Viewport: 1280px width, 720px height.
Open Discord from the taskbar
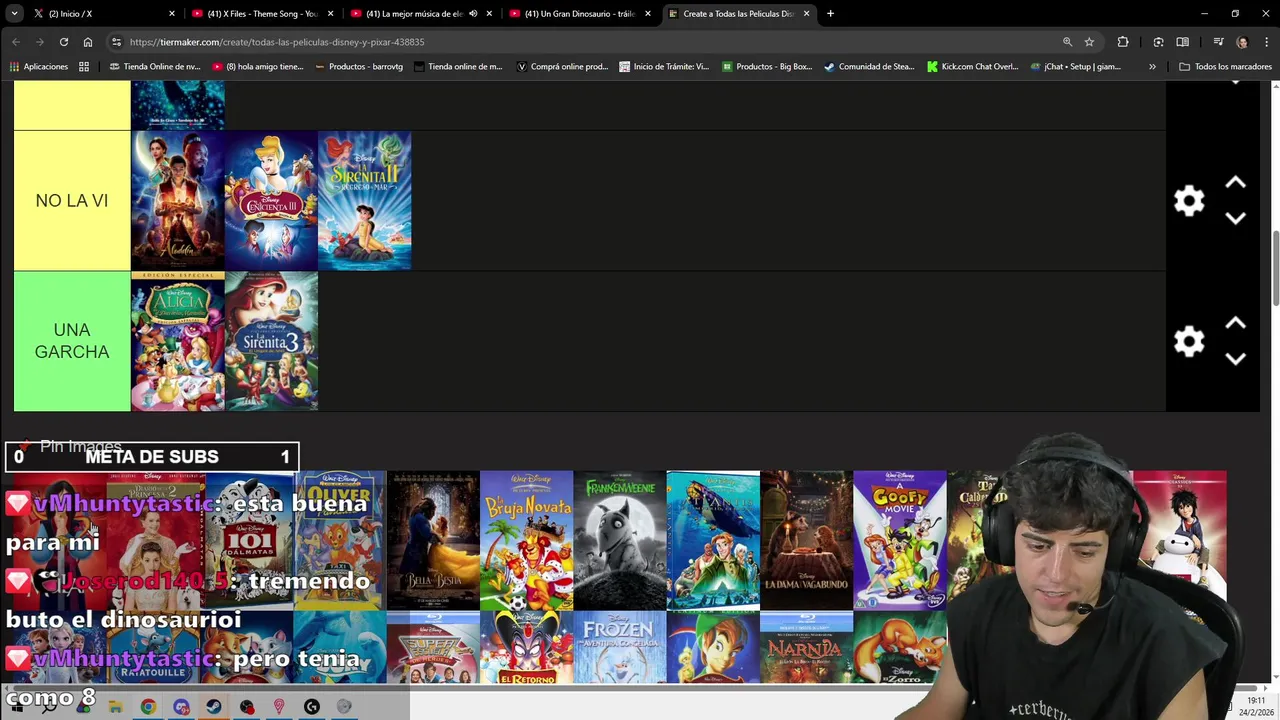pos(181,707)
